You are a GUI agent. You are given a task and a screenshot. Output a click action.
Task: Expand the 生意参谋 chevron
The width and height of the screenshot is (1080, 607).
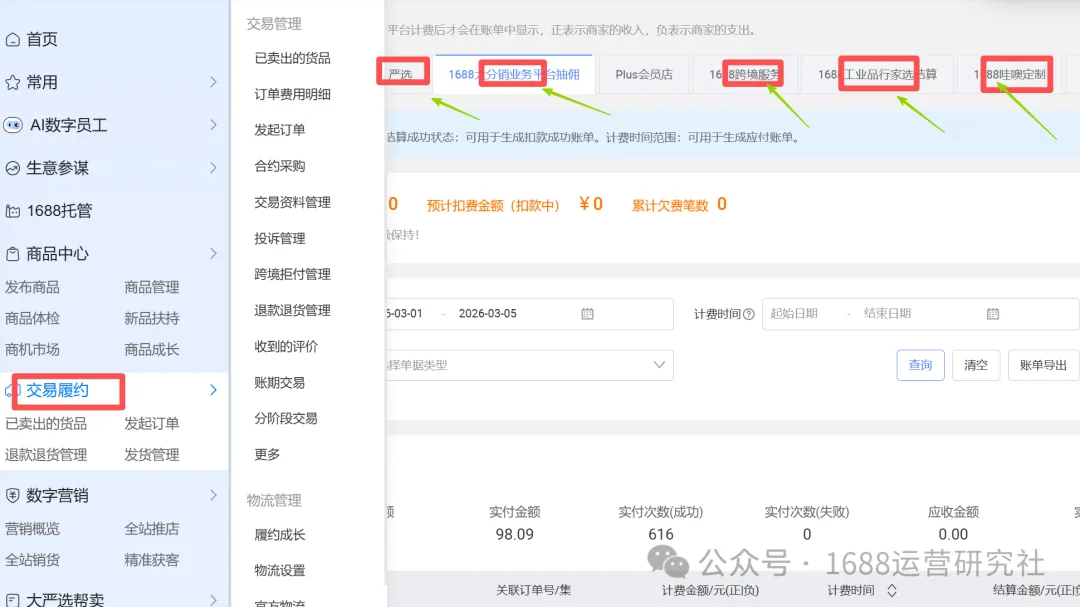(x=214, y=168)
